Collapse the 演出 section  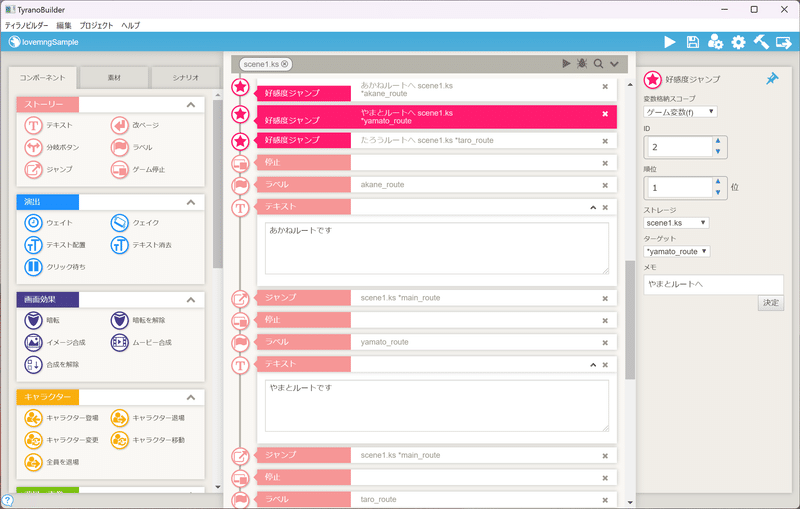191,202
